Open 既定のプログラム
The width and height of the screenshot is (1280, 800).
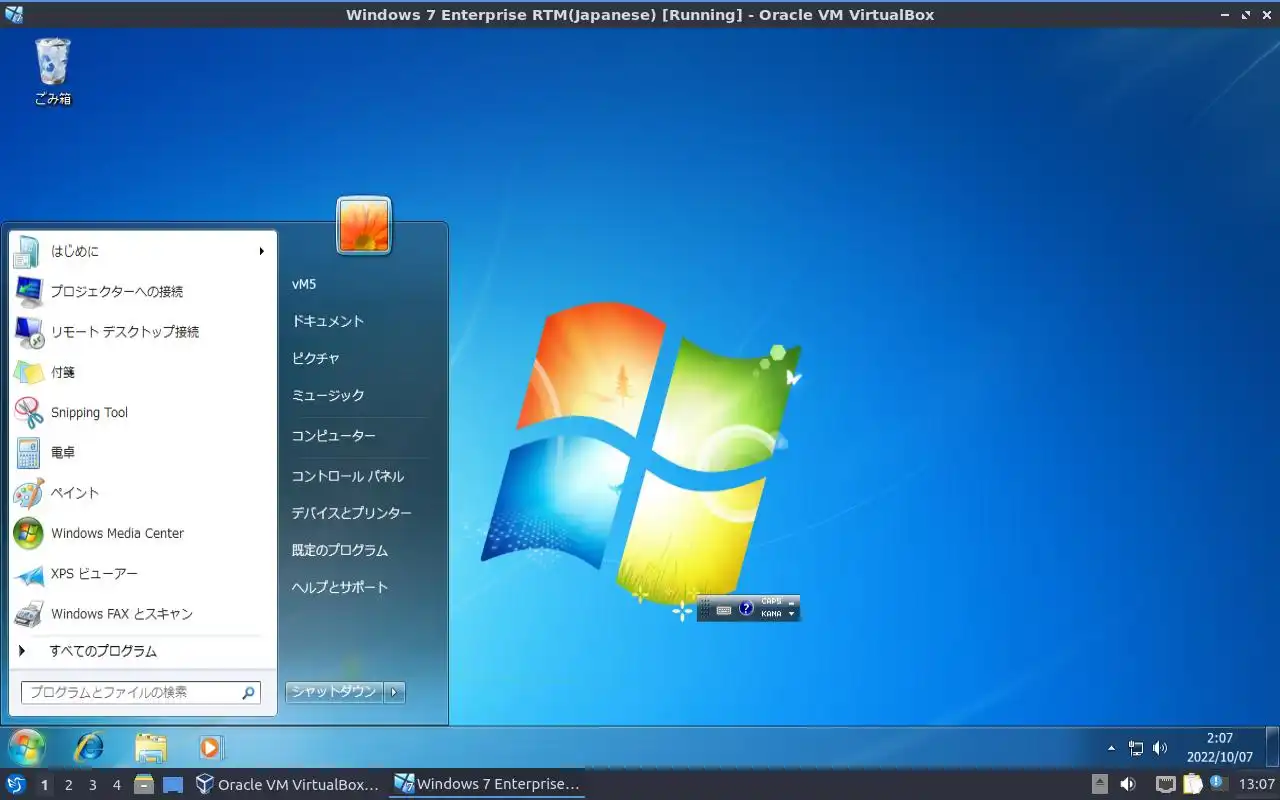tap(340, 550)
